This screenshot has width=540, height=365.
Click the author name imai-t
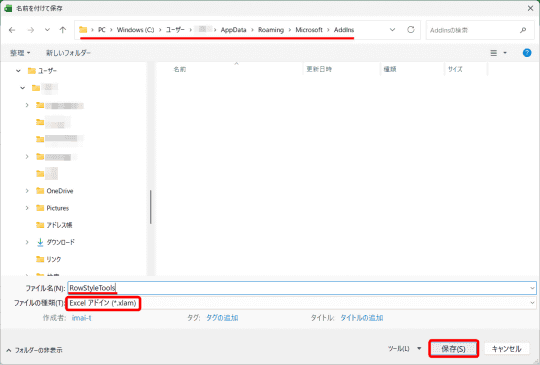tap(82, 318)
